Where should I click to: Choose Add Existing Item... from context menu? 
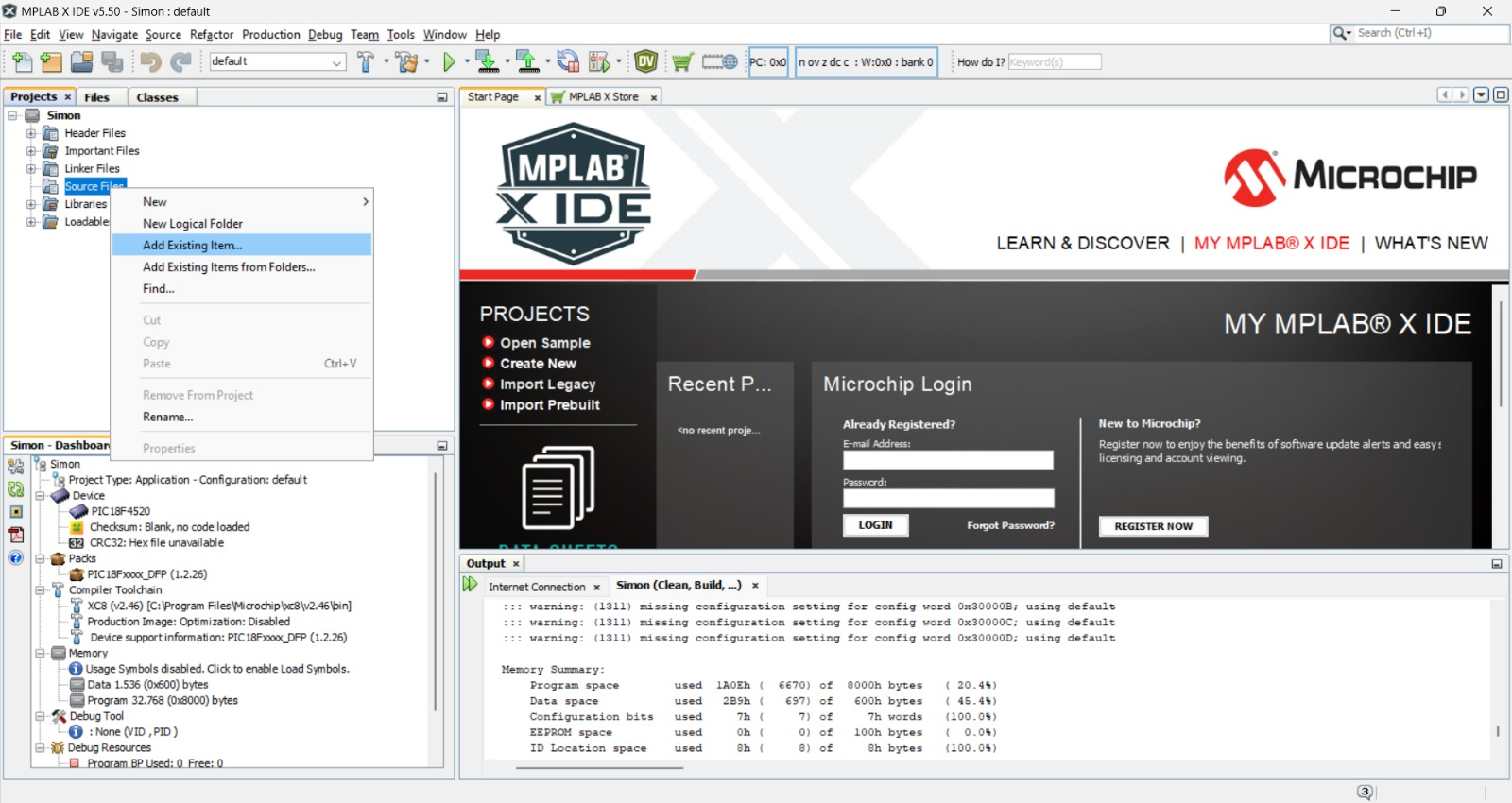[x=241, y=246]
